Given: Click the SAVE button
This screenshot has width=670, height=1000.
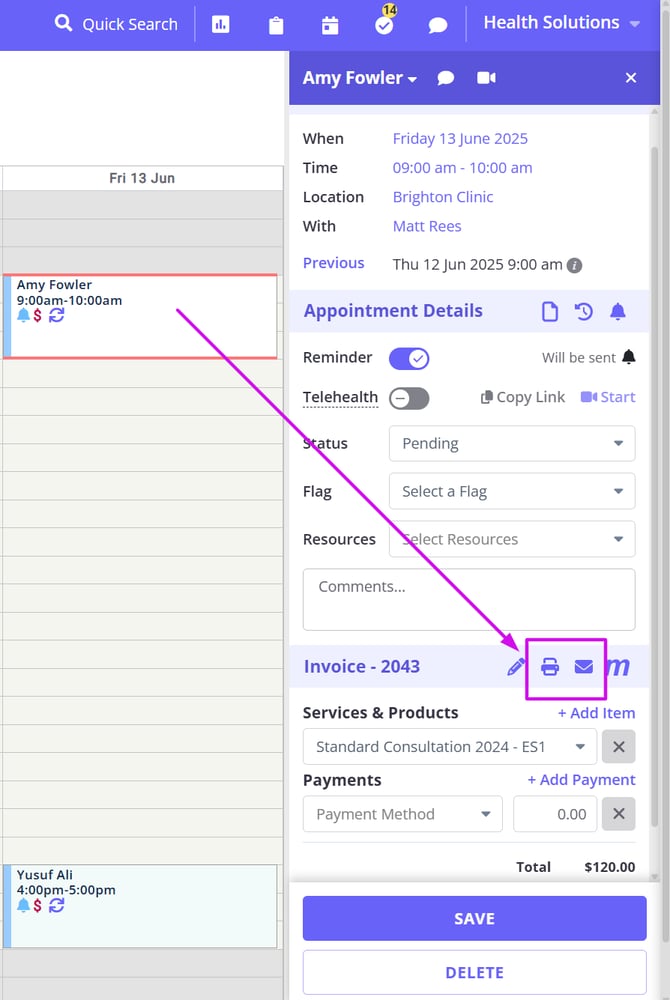Looking at the screenshot, I should pos(474,919).
